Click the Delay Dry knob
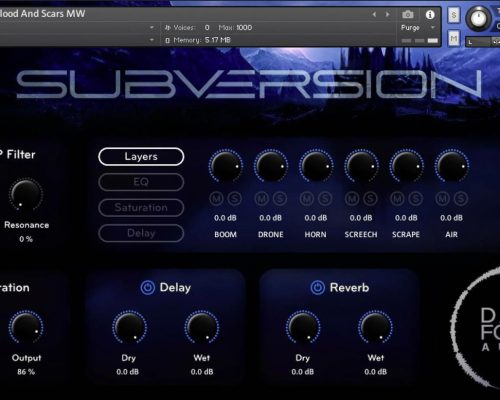The height and width of the screenshot is (400, 500). (129, 327)
